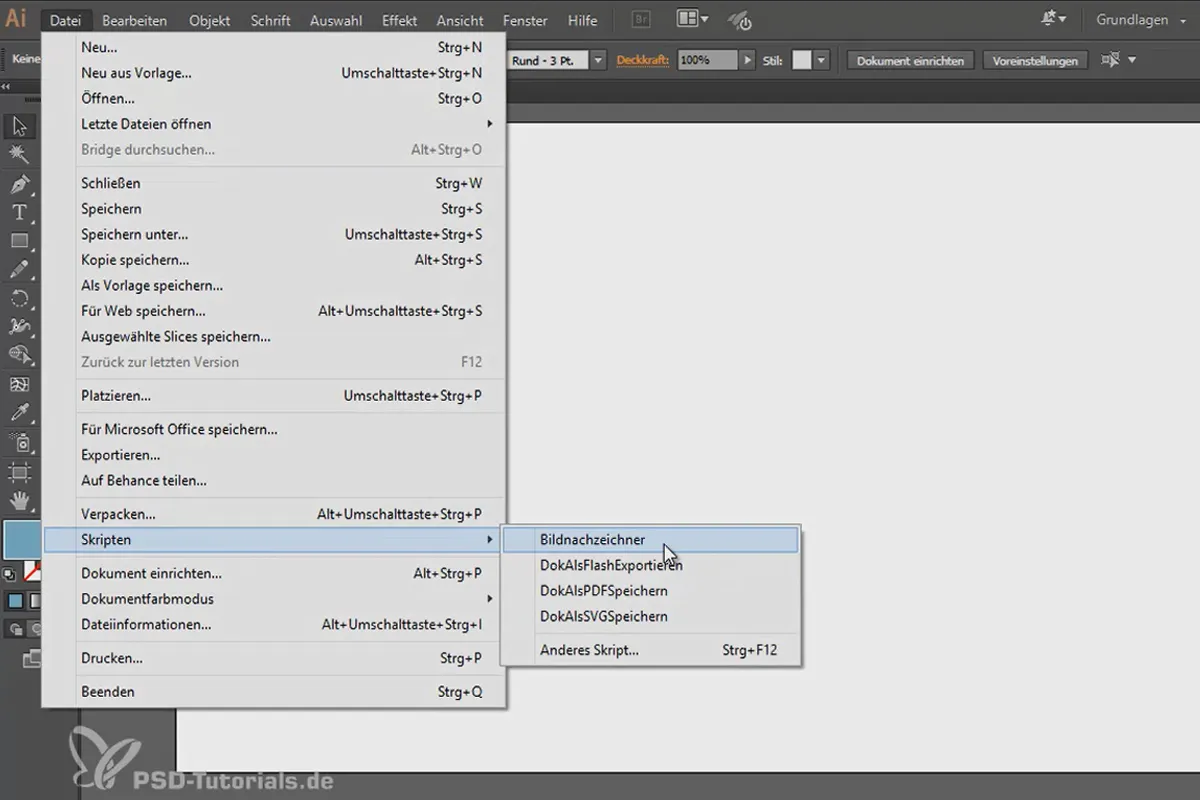The width and height of the screenshot is (1200, 800).
Task: Select the Pencil tool
Action: [x=19, y=269]
